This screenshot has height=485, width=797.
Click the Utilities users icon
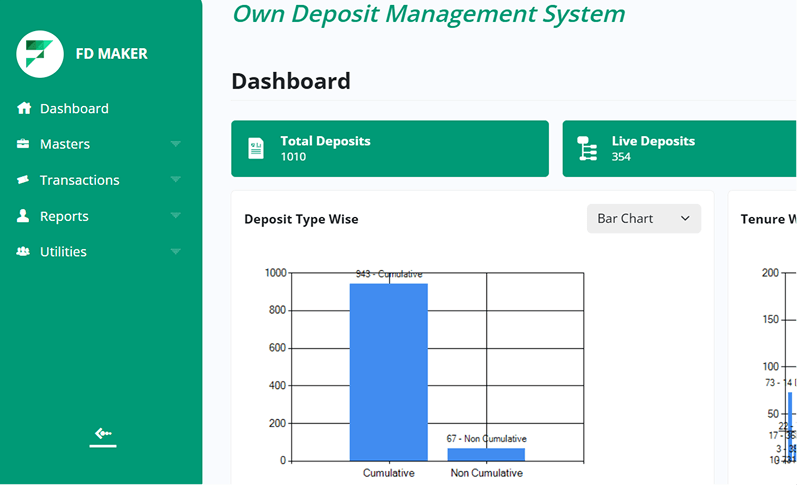24,252
